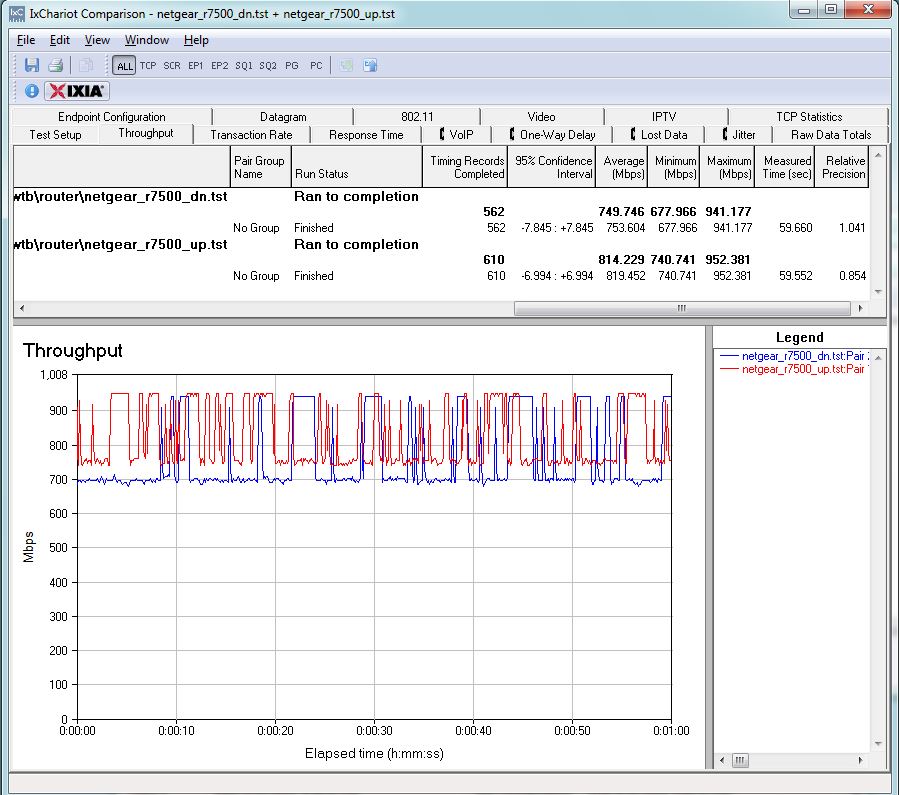This screenshot has height=795, width=899.
Task: Select the SQ2 filter button
Action: pyautogui.click(x=268, y=66)
